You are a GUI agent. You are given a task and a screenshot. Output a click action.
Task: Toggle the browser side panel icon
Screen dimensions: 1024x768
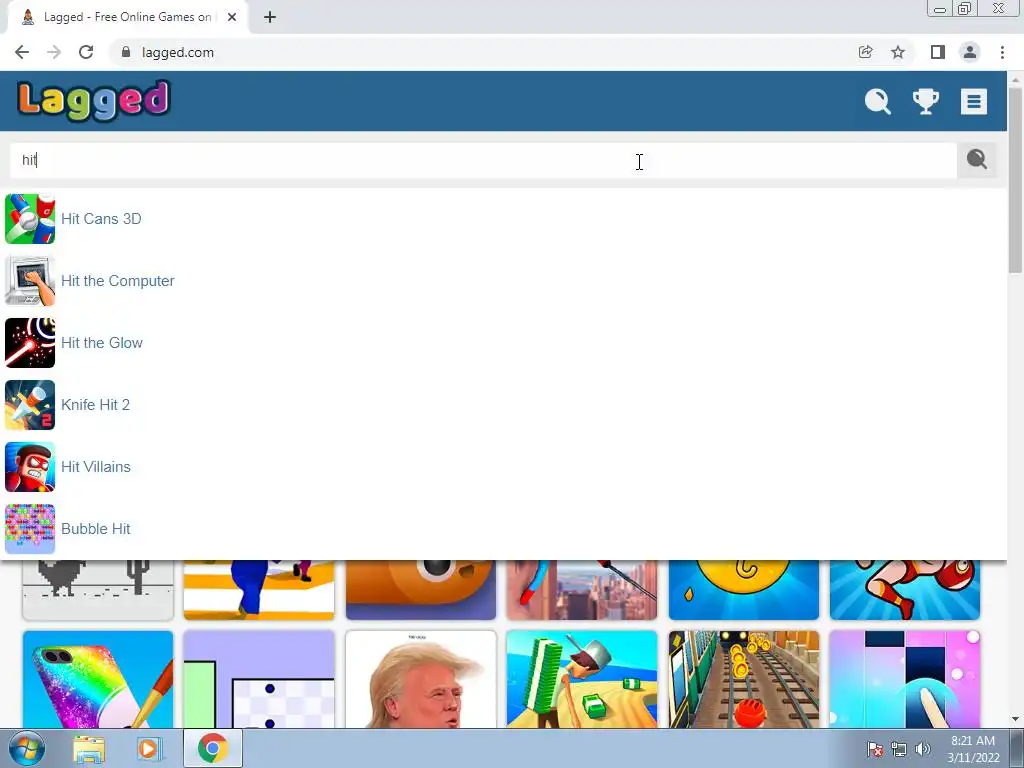(x=938, y=52)
